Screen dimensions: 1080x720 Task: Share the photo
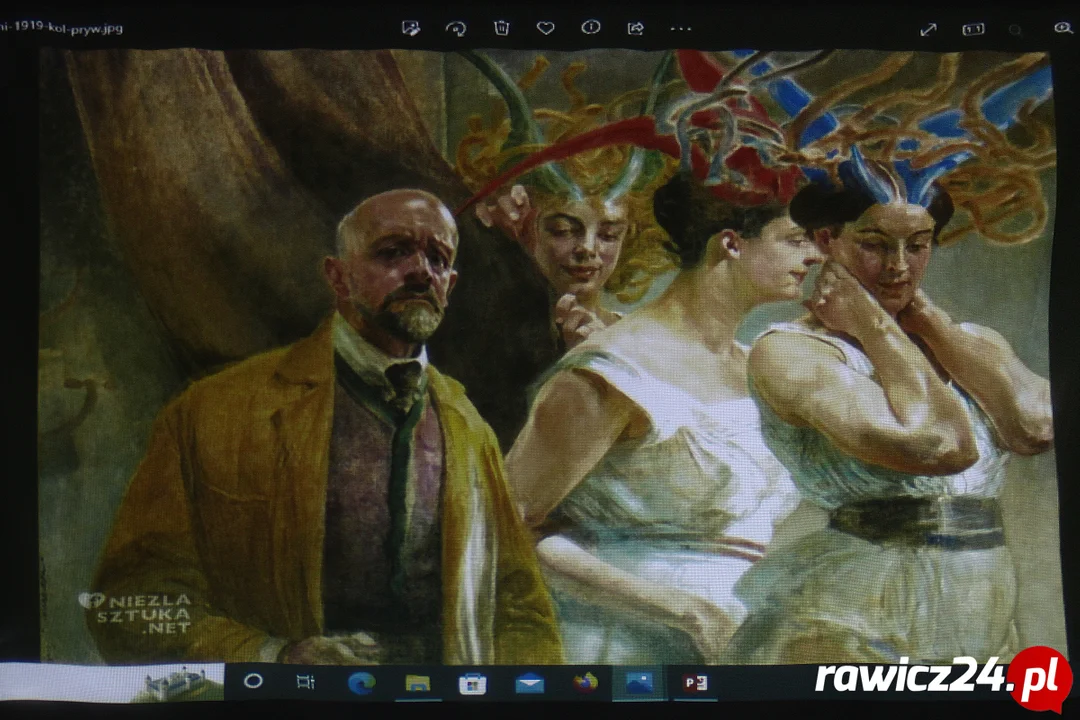[x=635, y=28]
